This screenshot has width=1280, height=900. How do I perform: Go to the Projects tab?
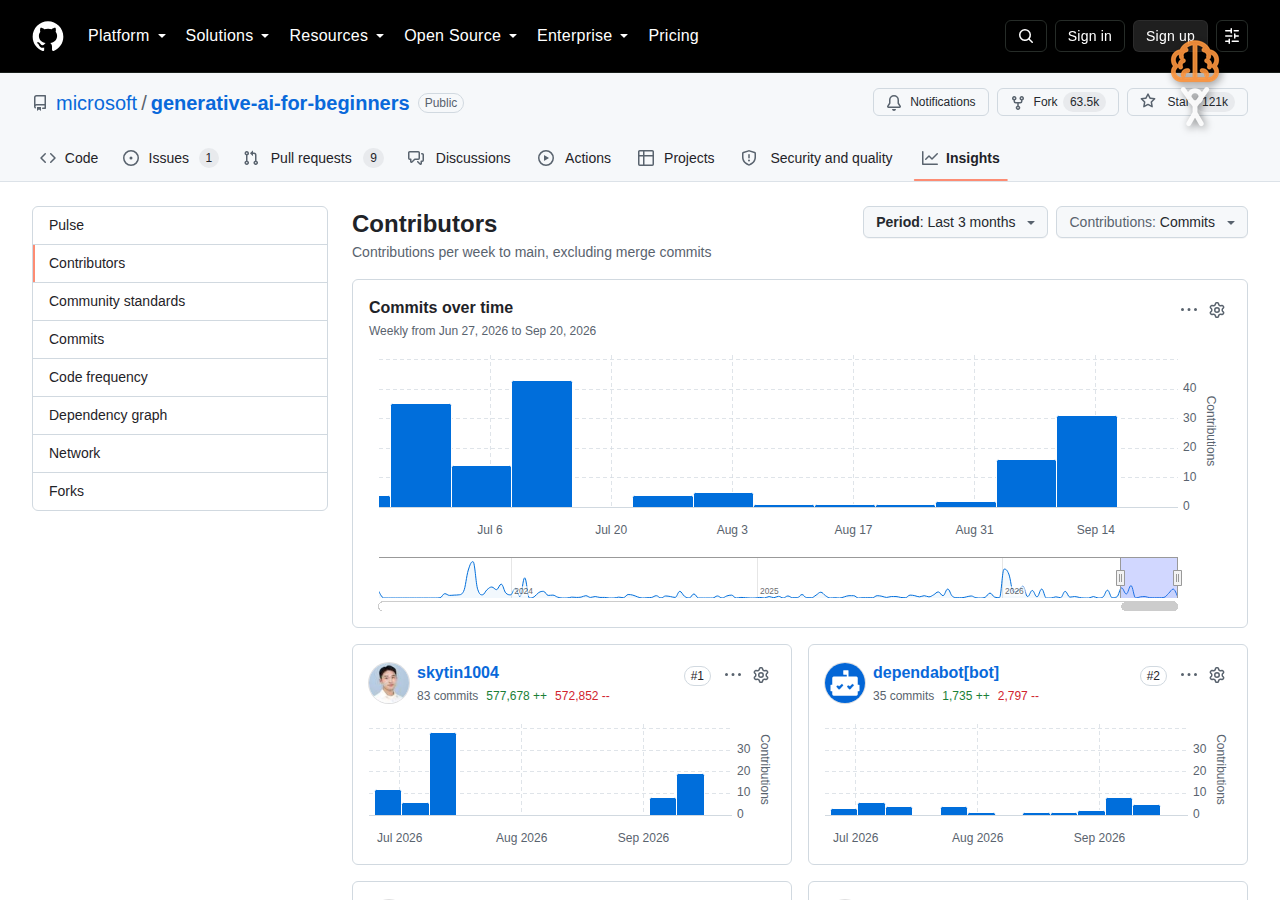click(676, 158)
